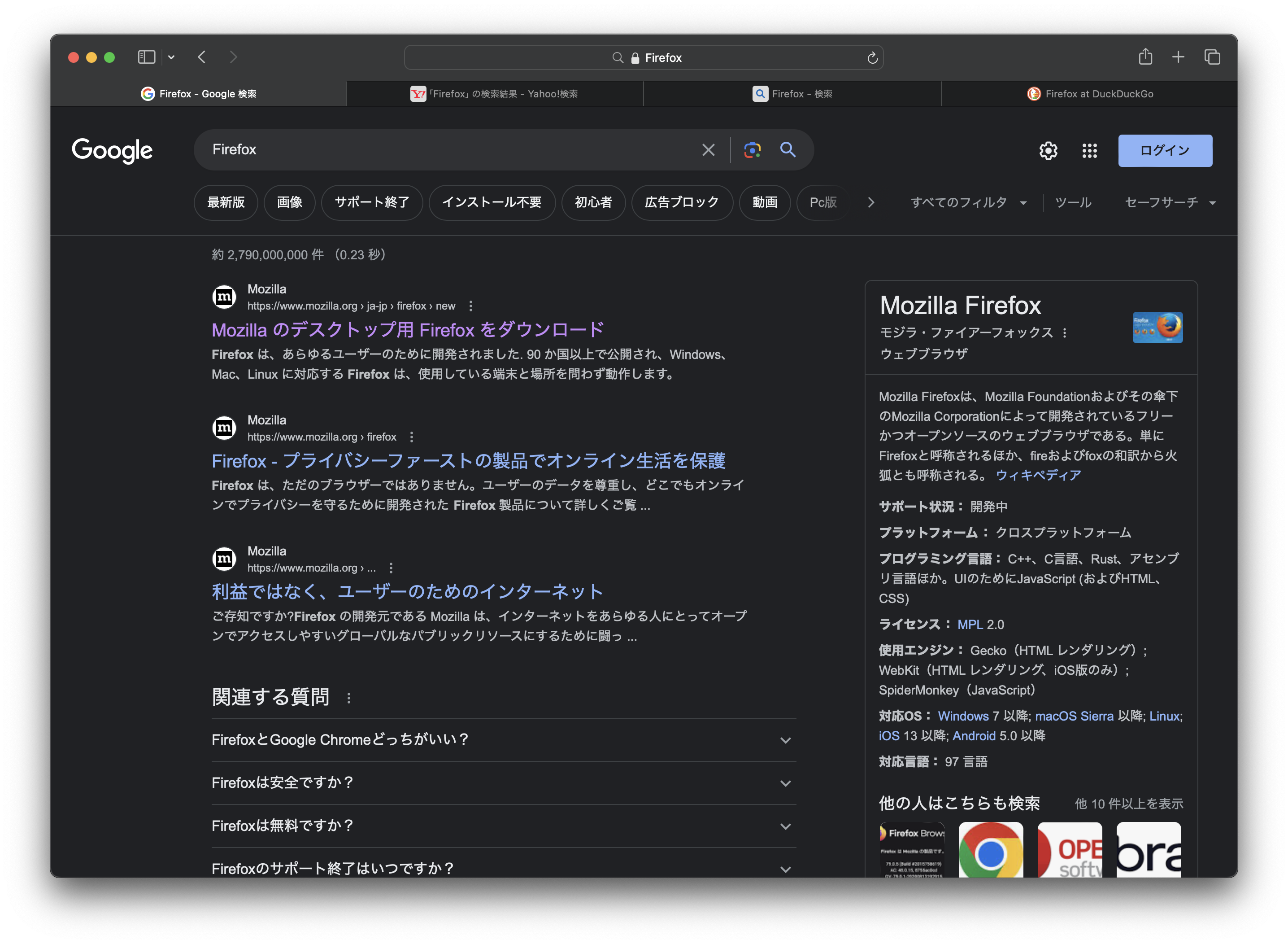Screen dimensions: 1288x944
Task: Reload page with refresh icon
Action: 872,58
